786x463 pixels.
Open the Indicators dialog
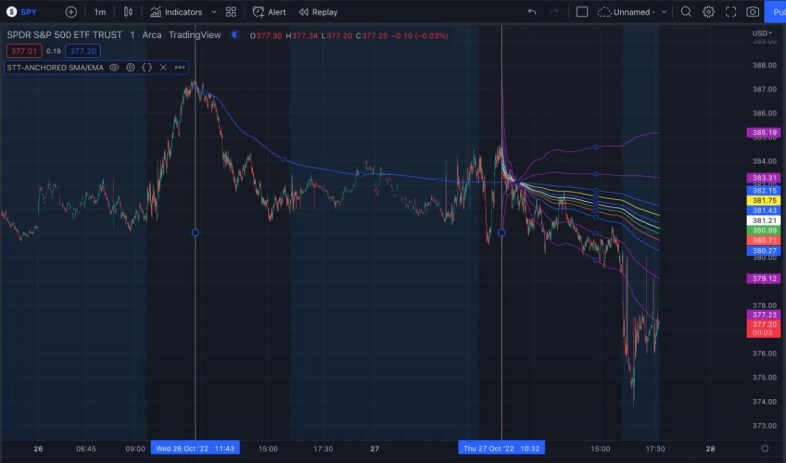pos(176,12)
